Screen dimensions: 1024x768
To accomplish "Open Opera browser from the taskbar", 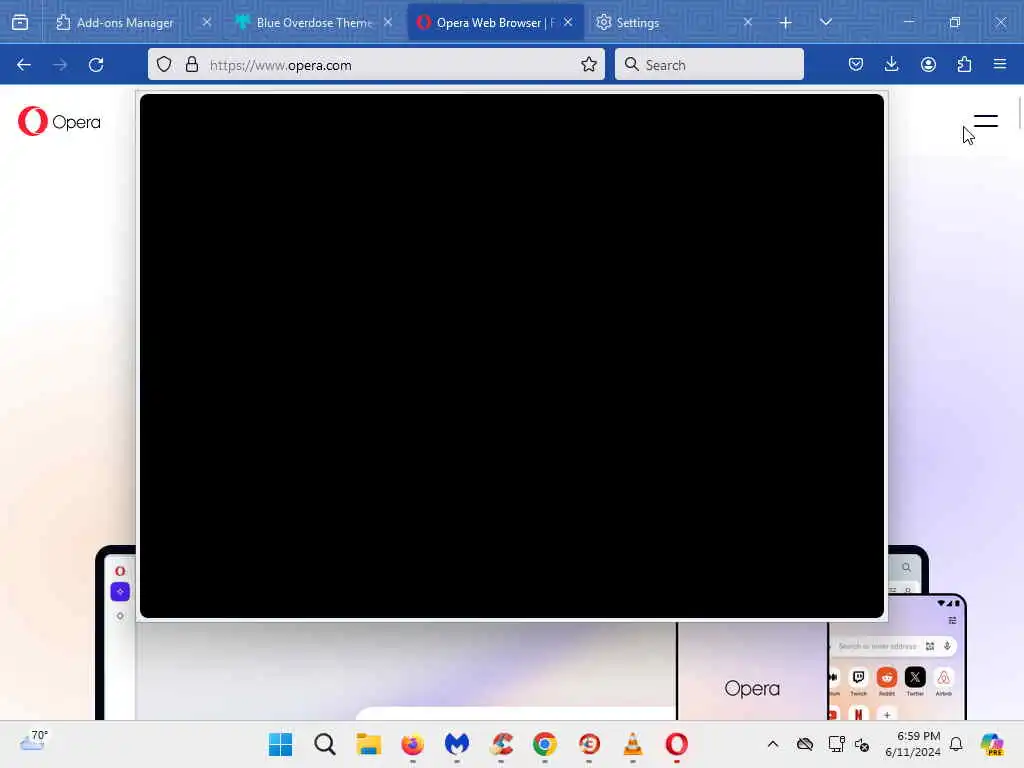I will 677,744.
